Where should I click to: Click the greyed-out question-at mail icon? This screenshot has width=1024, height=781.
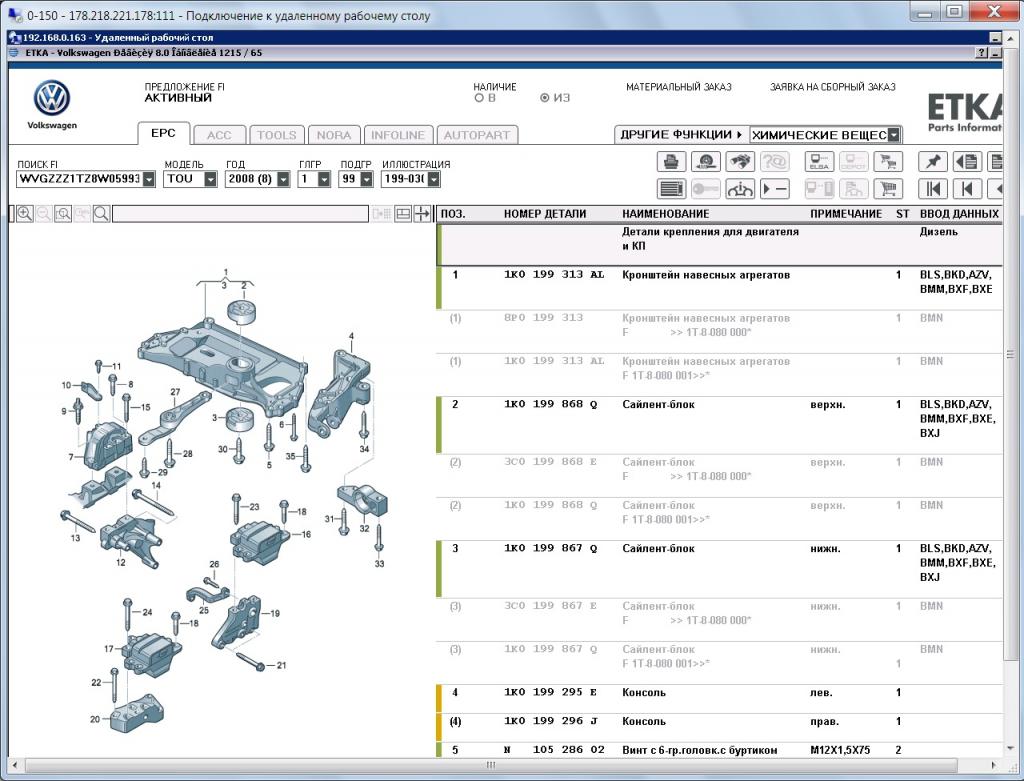[775, 161]
